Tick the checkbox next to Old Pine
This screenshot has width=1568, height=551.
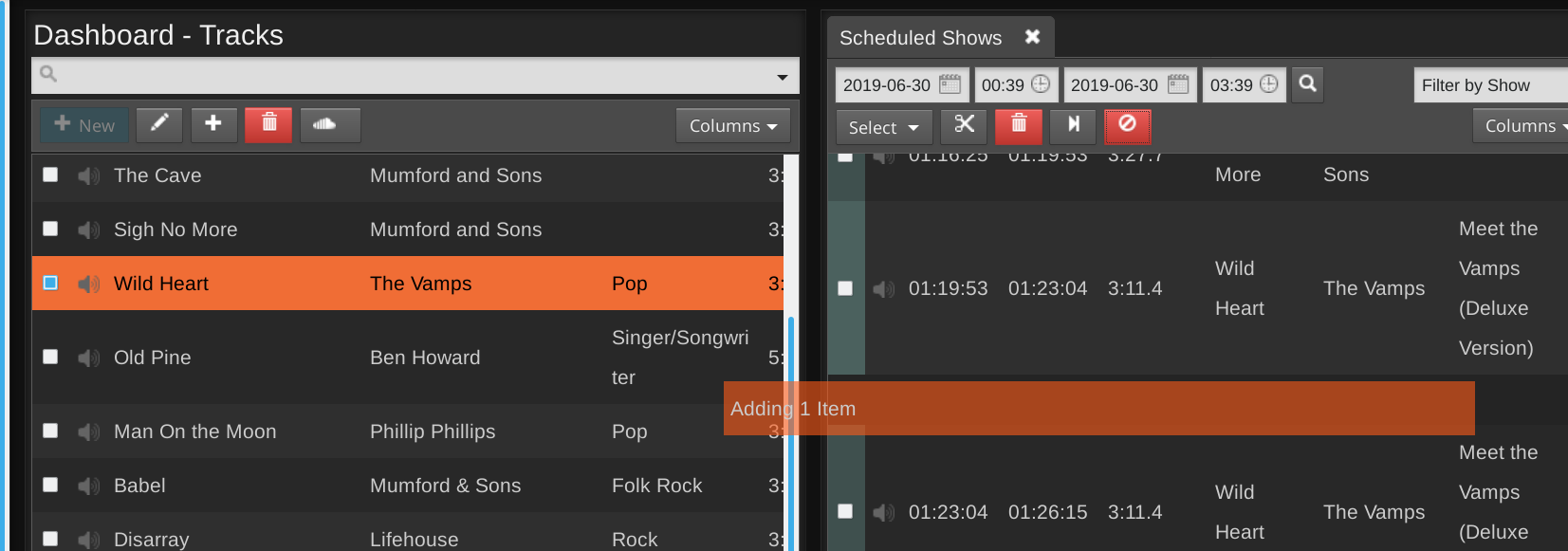(x=51, y=357)
